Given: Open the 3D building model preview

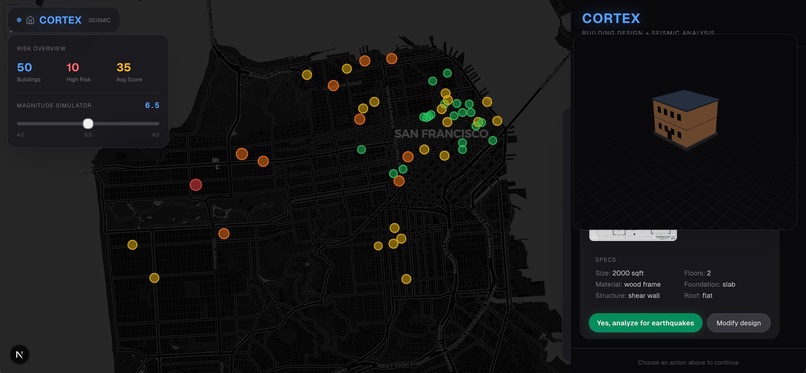Looking at the screenshot, I should pos(685,132).
